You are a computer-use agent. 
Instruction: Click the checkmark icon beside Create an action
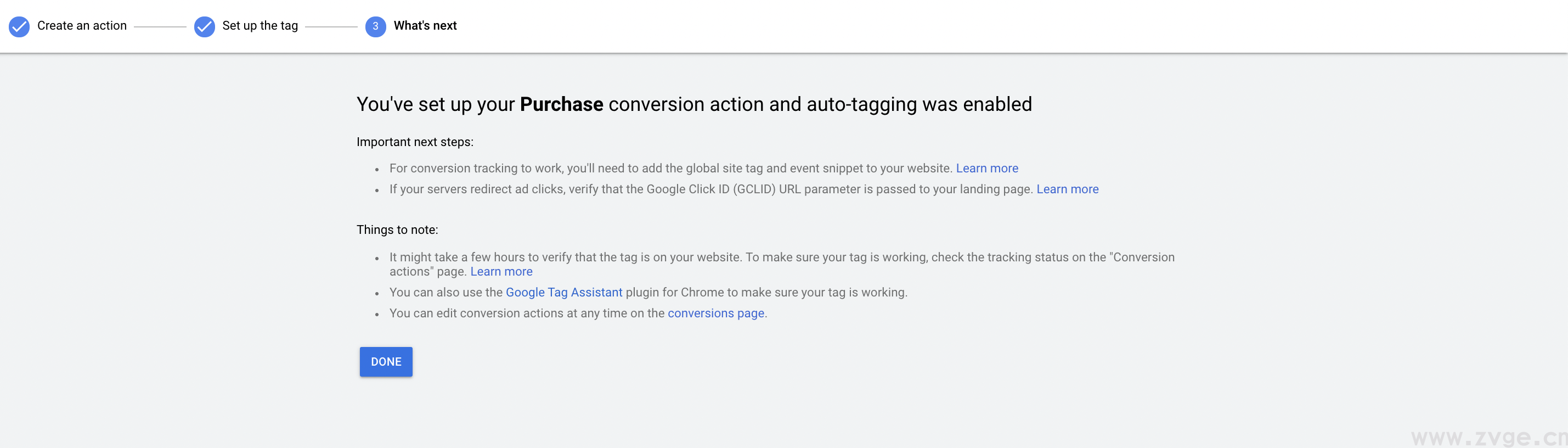19,26
